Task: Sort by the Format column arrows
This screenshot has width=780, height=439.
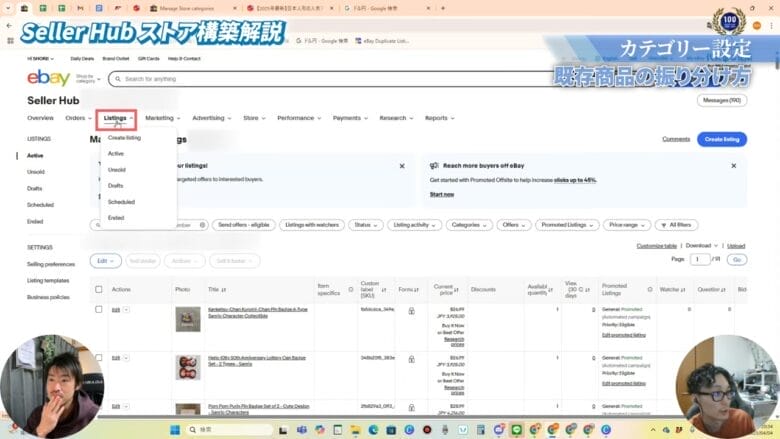Action: tap(416, 289)
